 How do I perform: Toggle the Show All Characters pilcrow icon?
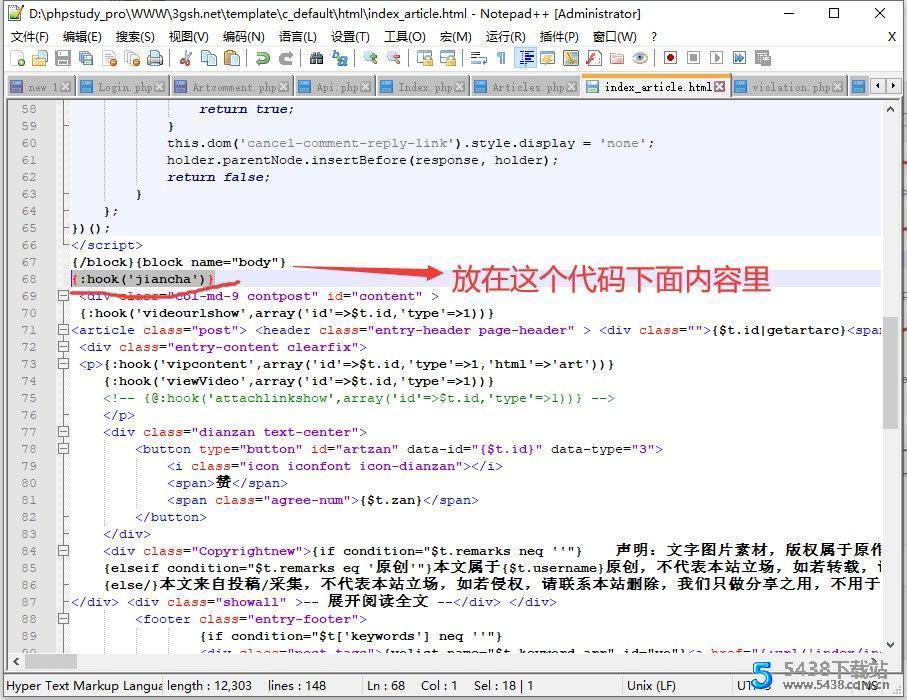501,59
